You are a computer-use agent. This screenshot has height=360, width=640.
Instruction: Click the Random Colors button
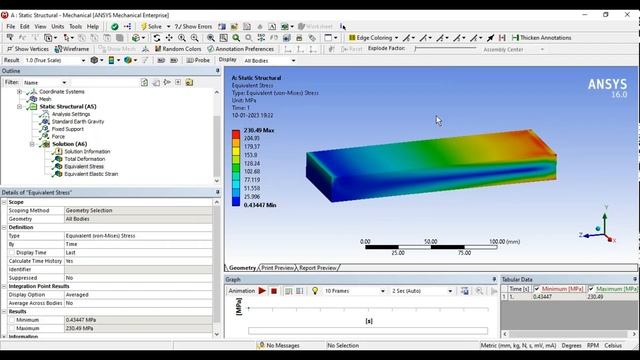tap(178, 49)
